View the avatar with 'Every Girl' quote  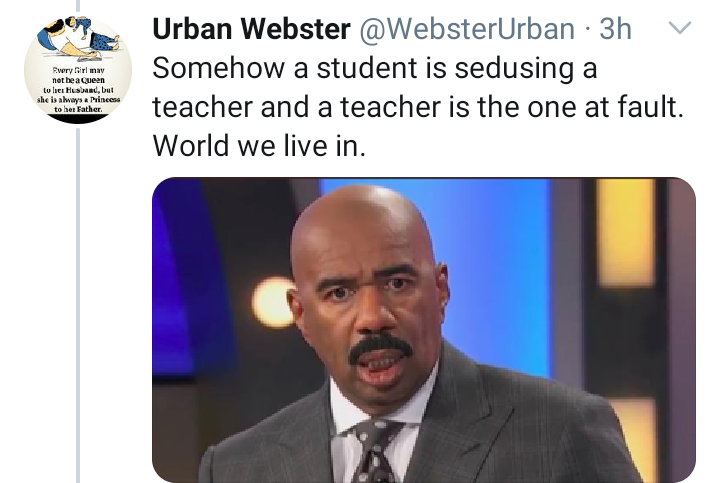pyautogui.click(x=78, y=70)
